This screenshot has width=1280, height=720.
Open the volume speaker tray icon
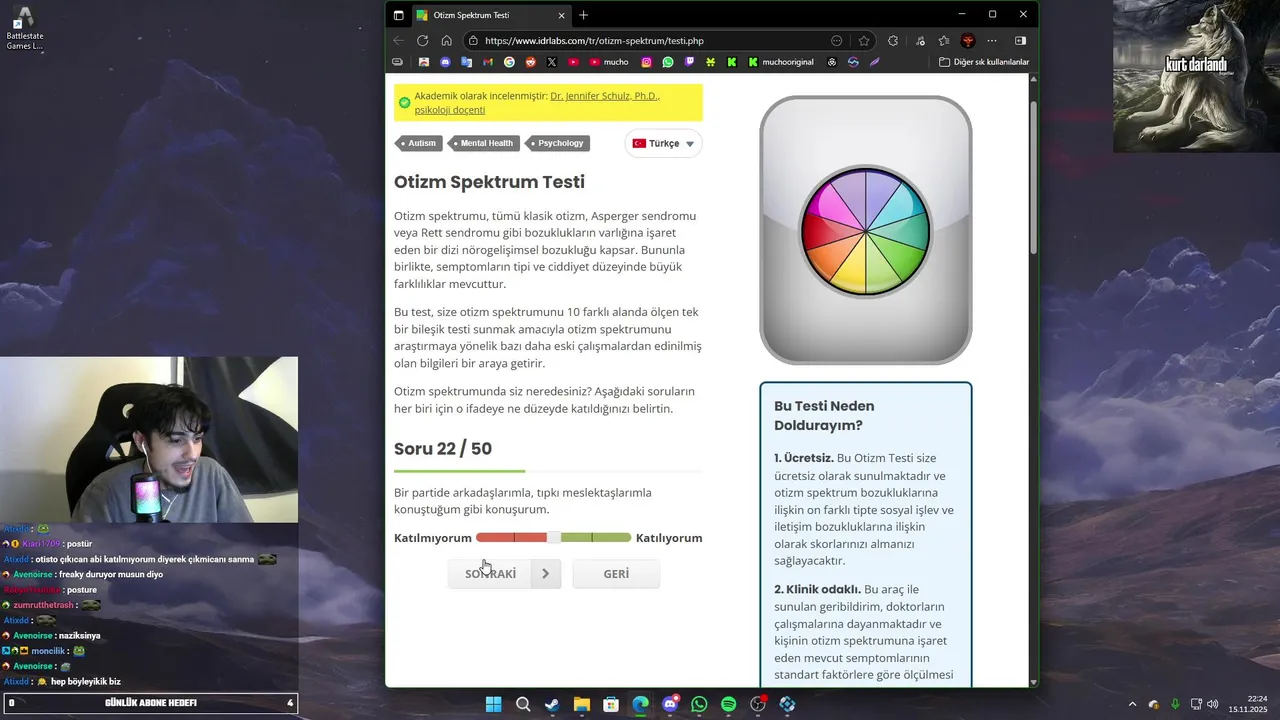[1213, 704]
